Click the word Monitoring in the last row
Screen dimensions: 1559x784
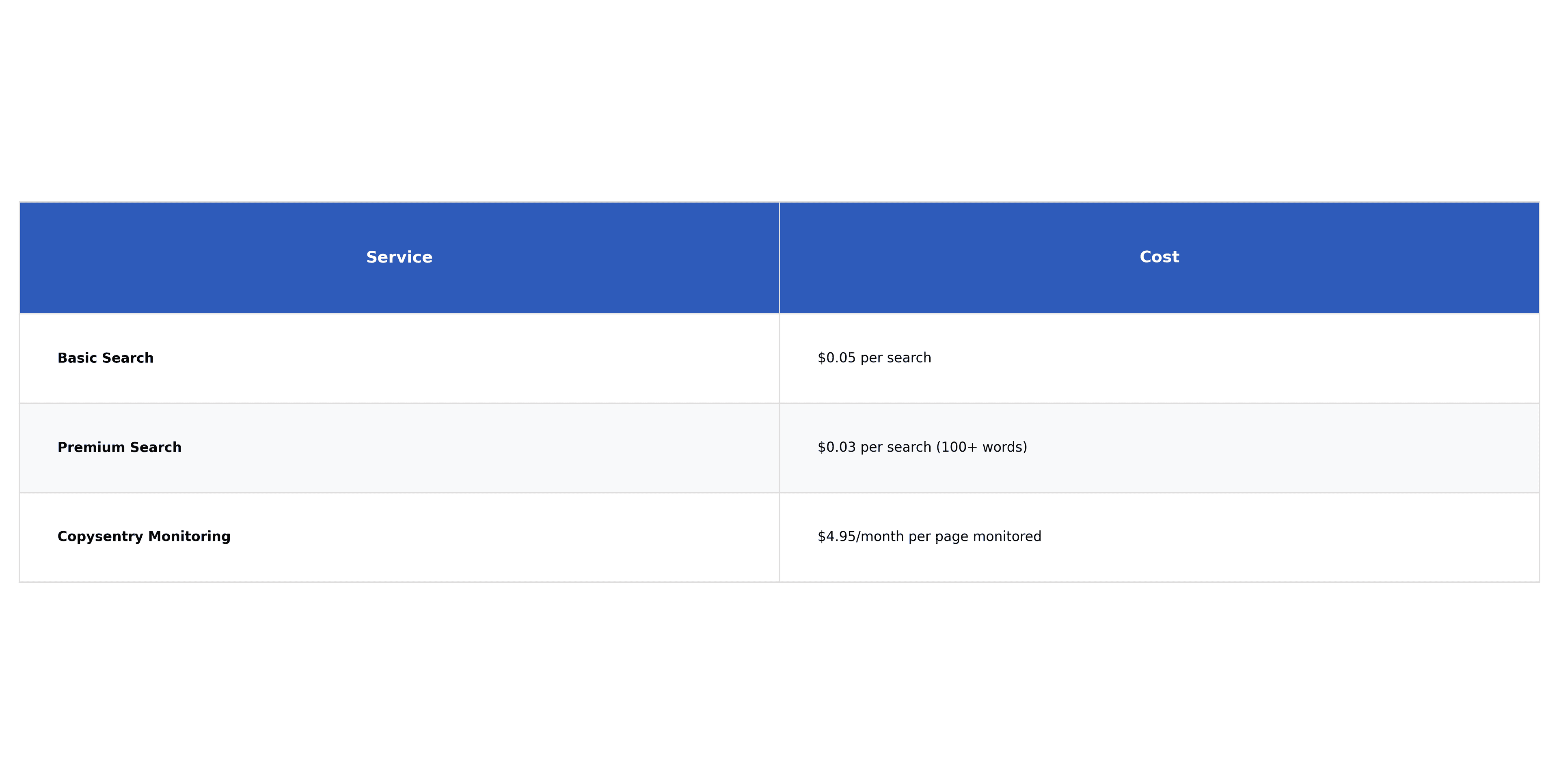[189, 536]
